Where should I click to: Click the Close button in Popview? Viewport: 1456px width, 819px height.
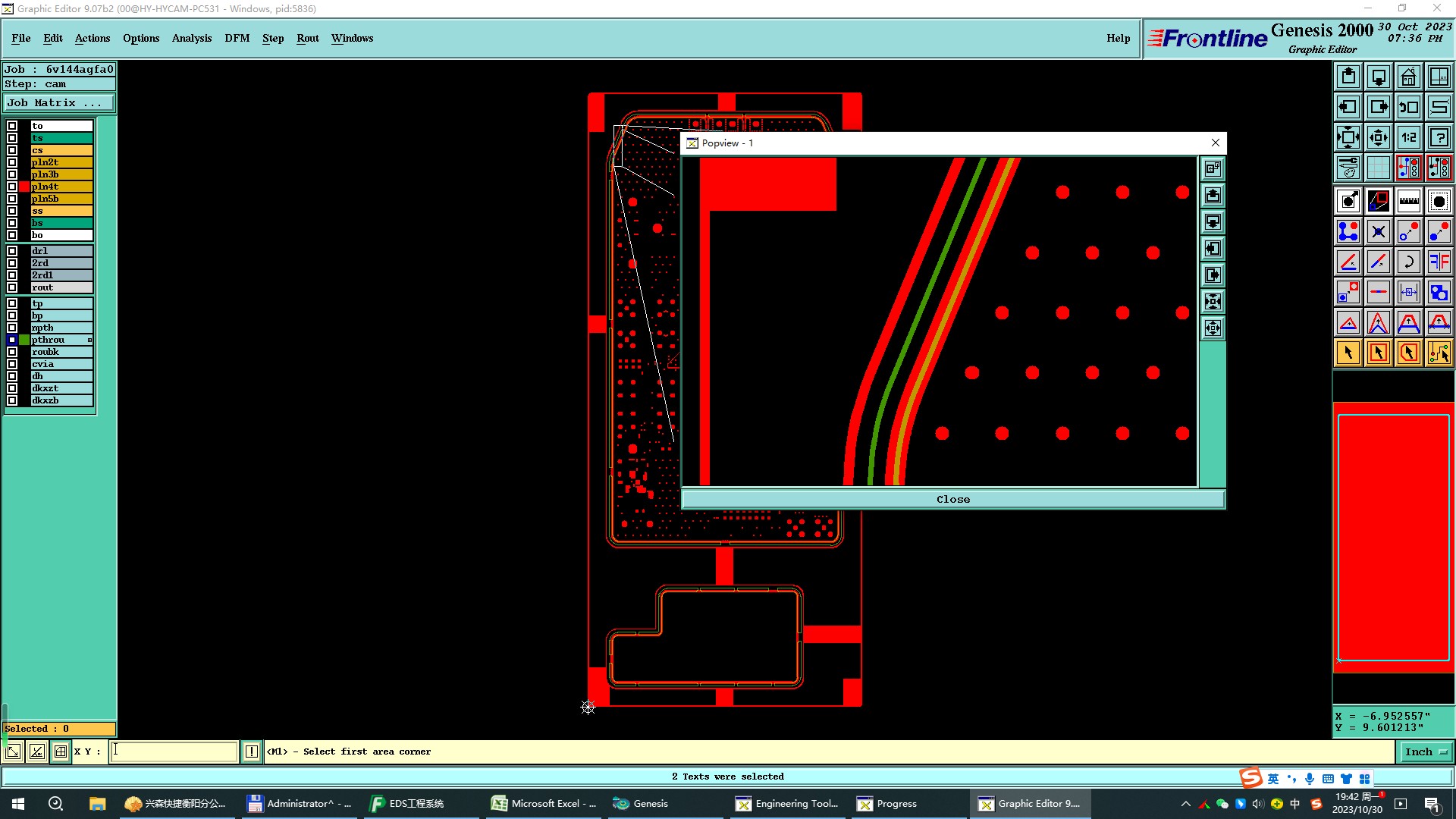(952, 499)
